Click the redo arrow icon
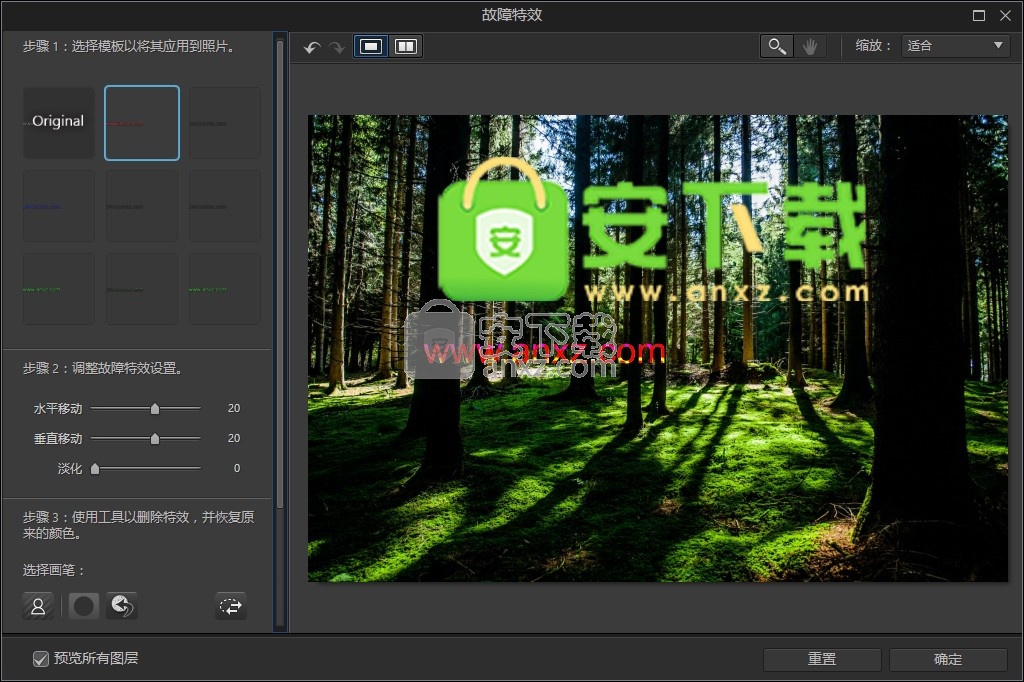 click(x=337, y=47)
